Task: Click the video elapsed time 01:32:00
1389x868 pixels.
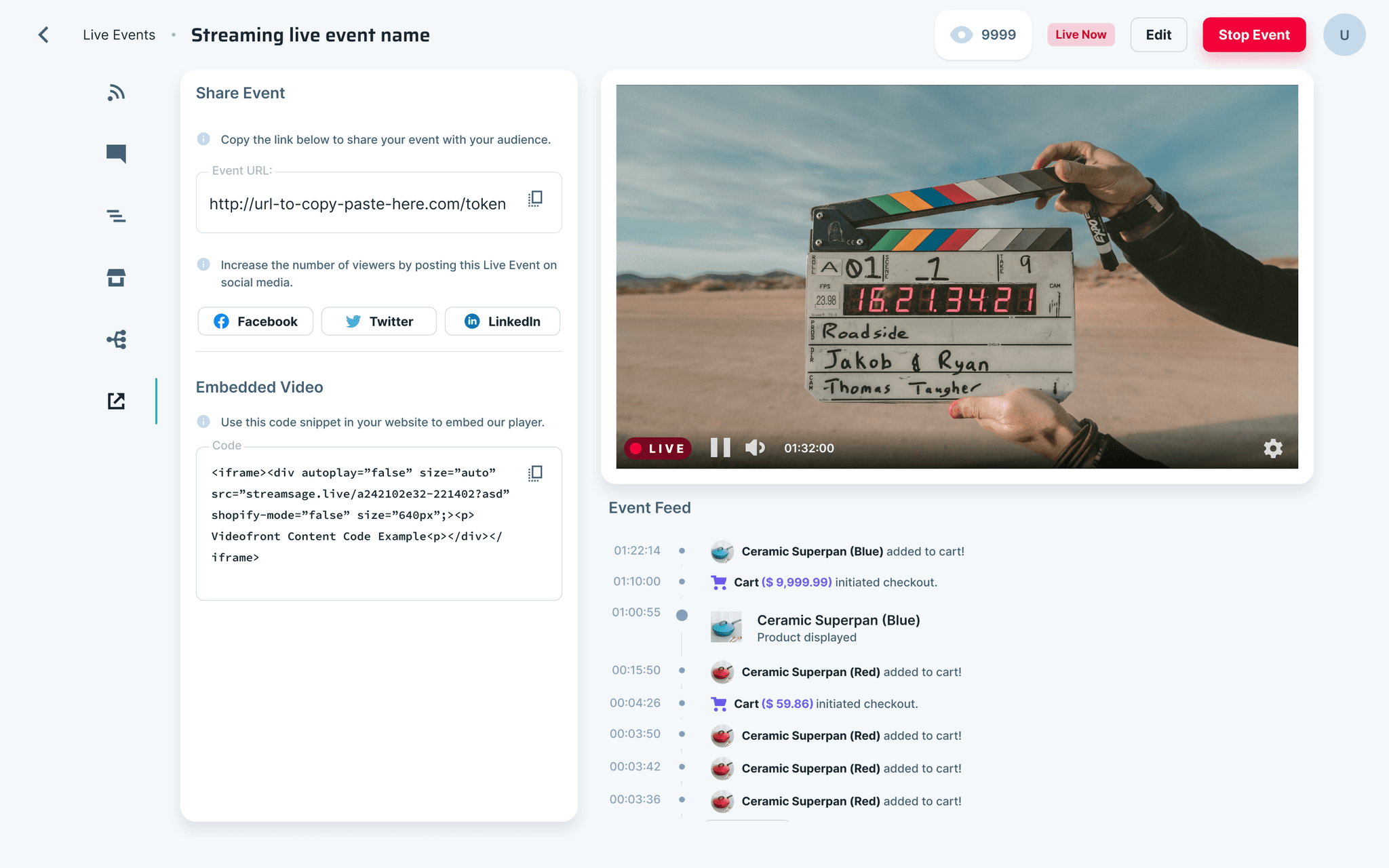Action: tap(809, 448)
